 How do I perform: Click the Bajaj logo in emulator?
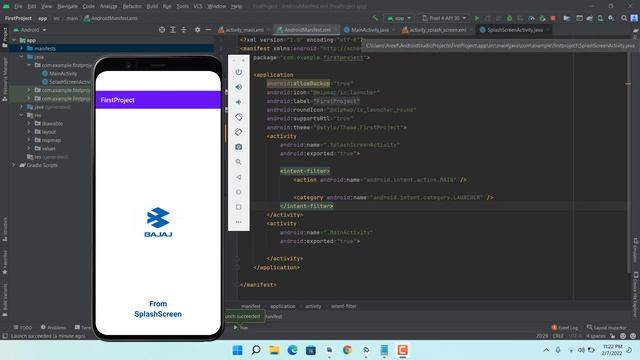coord(158,222)
